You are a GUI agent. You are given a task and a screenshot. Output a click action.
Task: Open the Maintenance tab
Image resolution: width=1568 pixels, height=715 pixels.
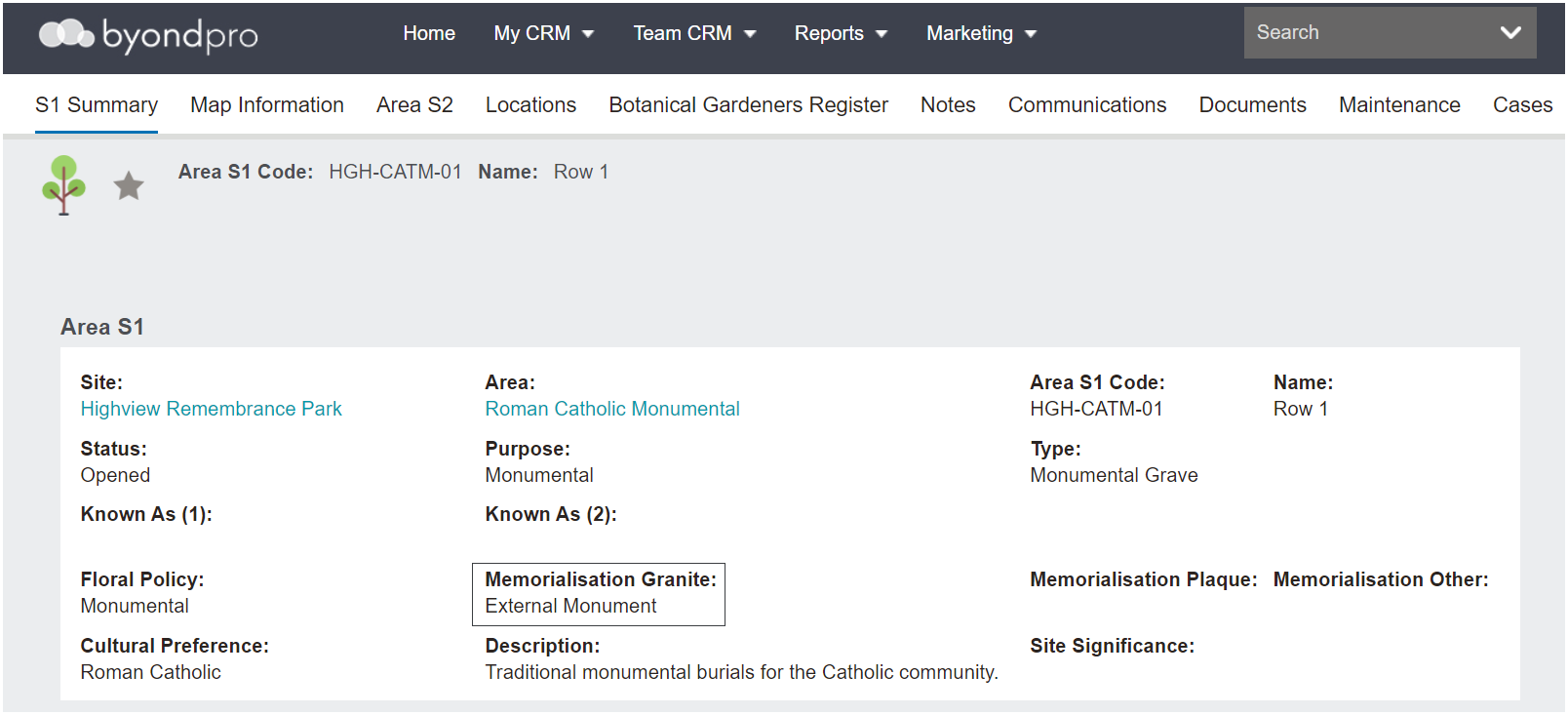coord(1399,104)
